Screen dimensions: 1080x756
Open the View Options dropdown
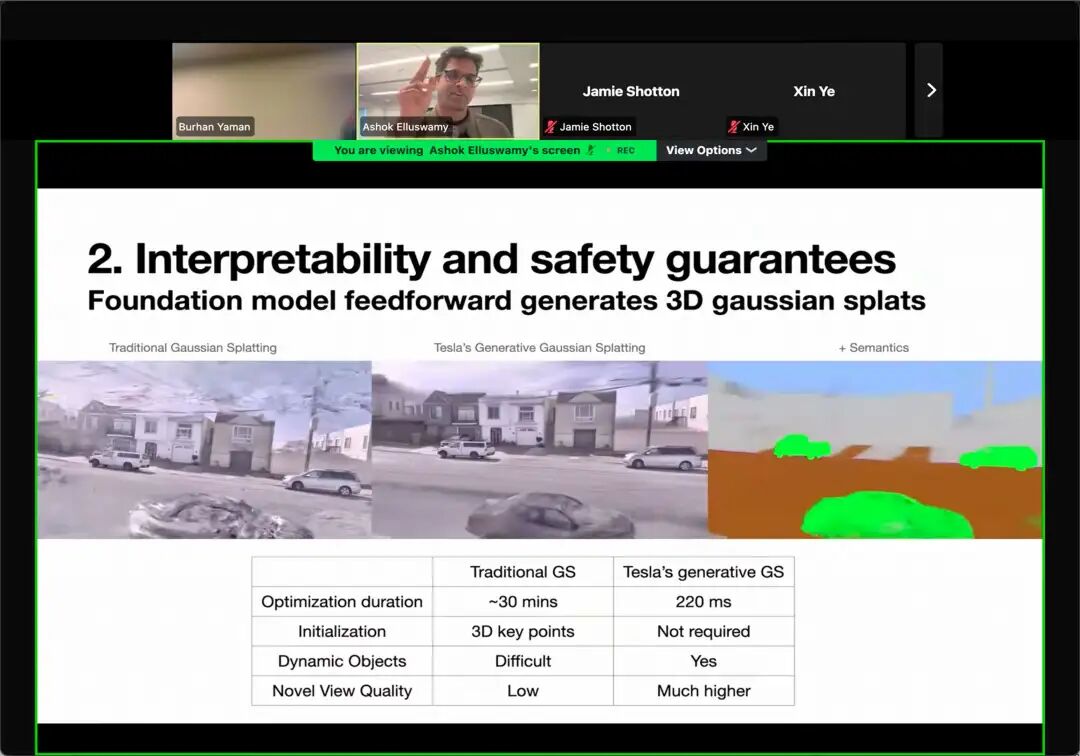click(711, 150)
